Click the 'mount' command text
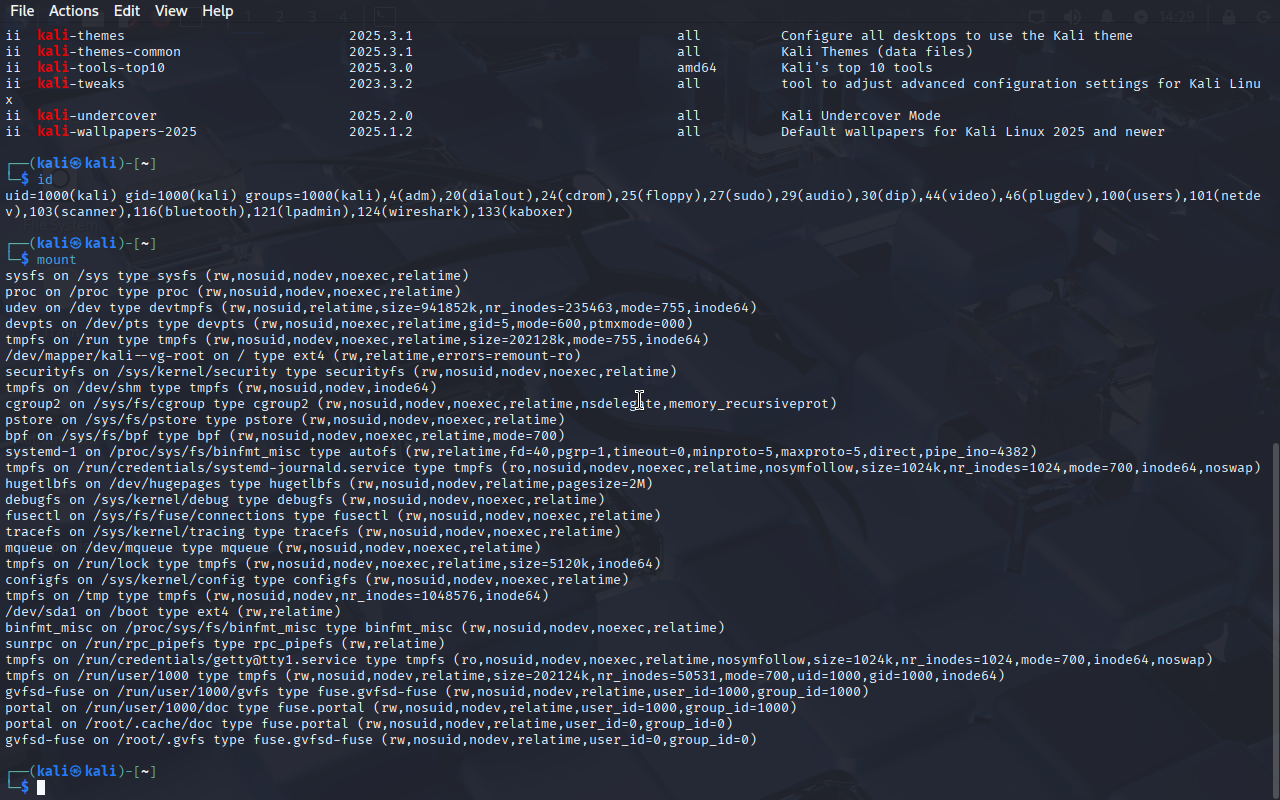Screen dimensions: 1280x800 click(x=57, y=260)
